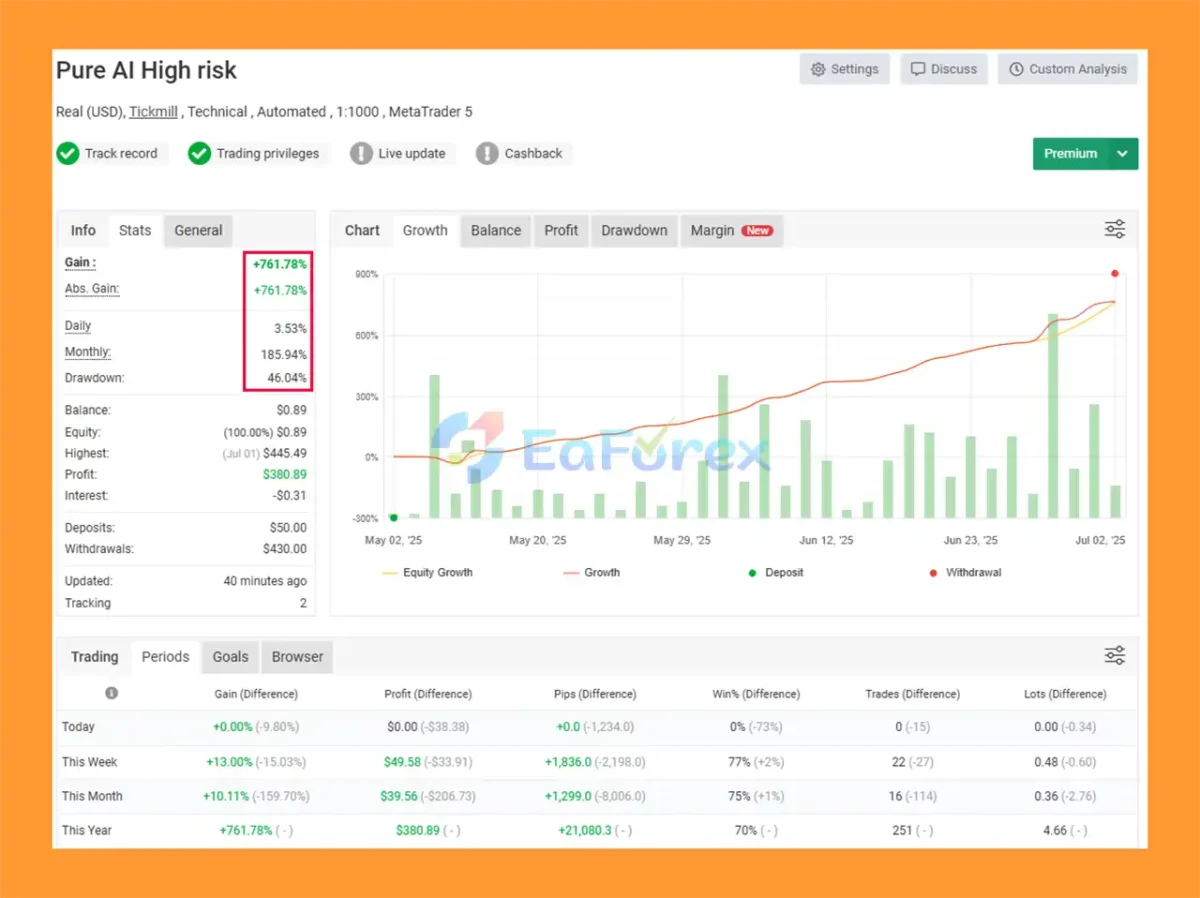Click the info icon in periods table header
The width and height of the screenshot is (1200, 898).
point(111,693)
